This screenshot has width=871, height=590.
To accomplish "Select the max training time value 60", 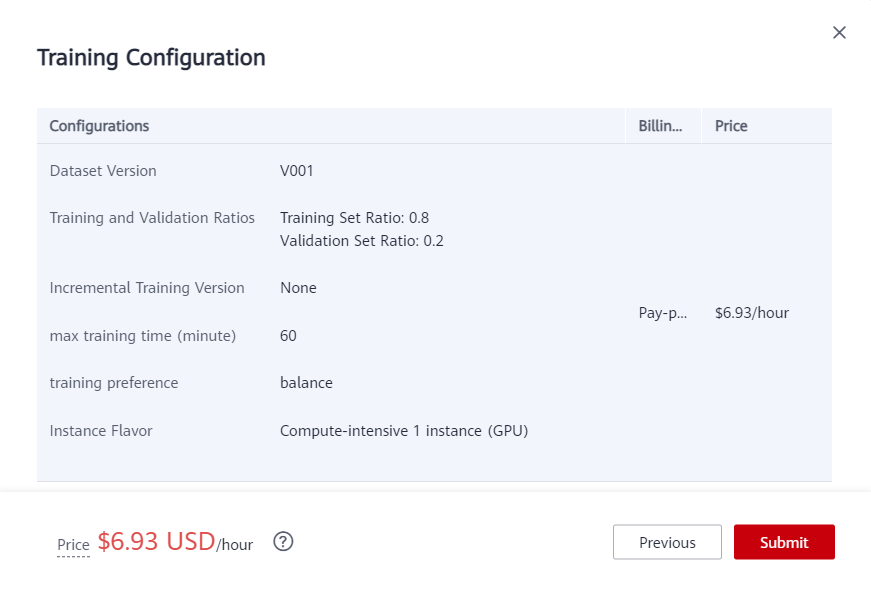I will pyautogui.click(x=288, y=336).
